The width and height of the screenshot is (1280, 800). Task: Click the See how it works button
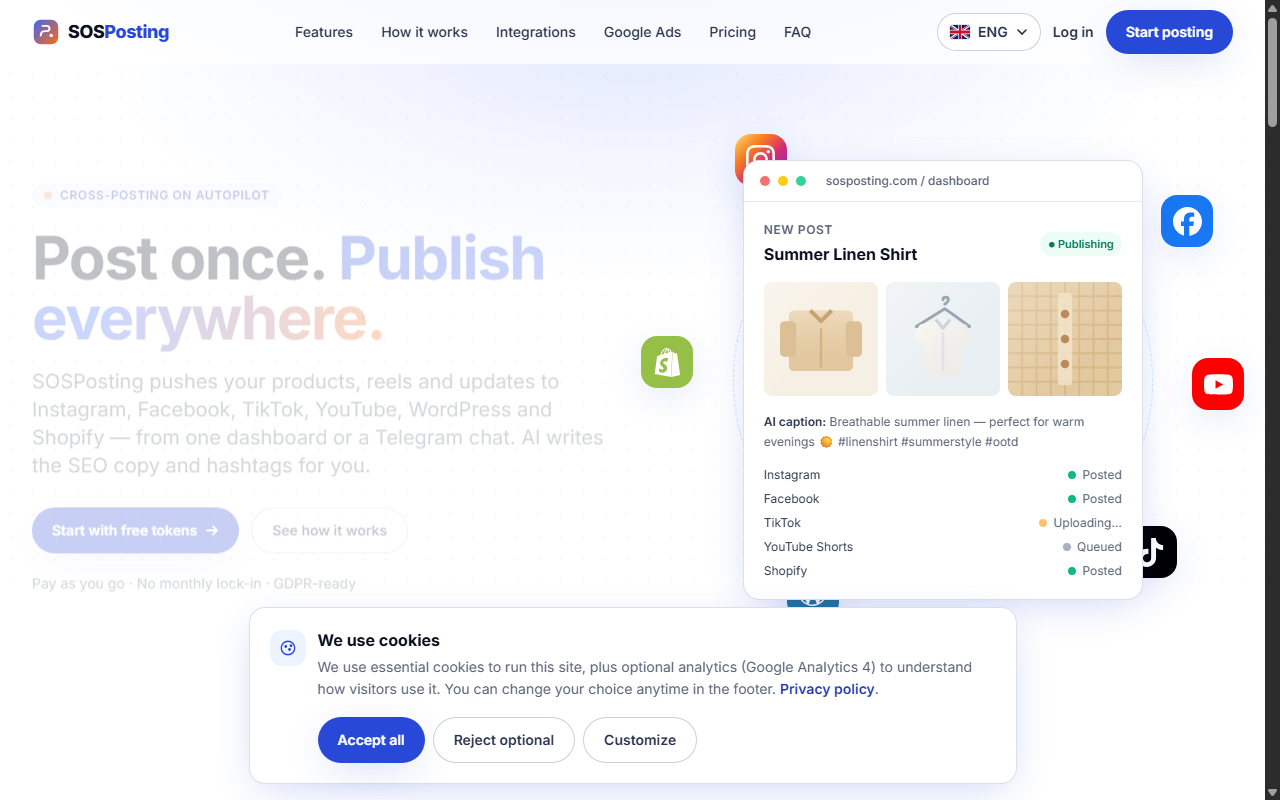pyautogui.click(x=329, y=530)
